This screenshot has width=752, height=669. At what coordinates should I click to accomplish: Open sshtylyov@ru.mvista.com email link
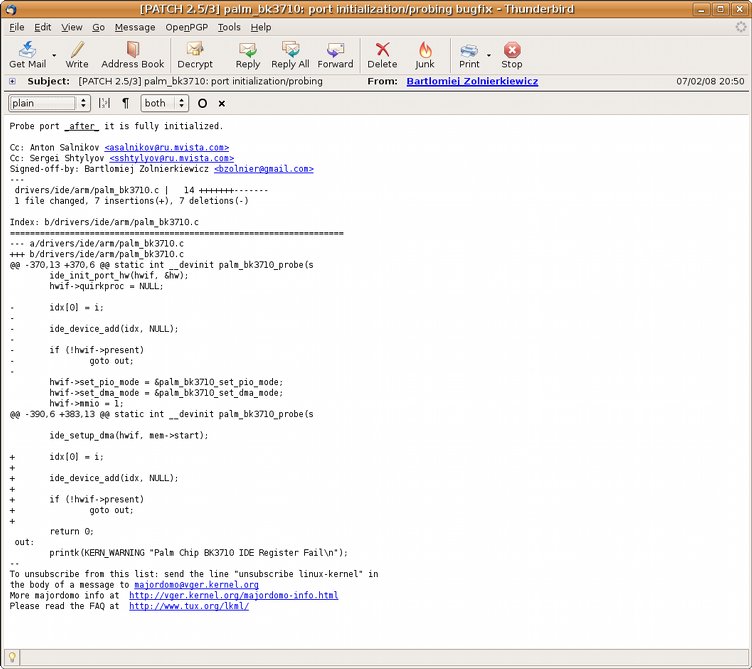[172, 158]
